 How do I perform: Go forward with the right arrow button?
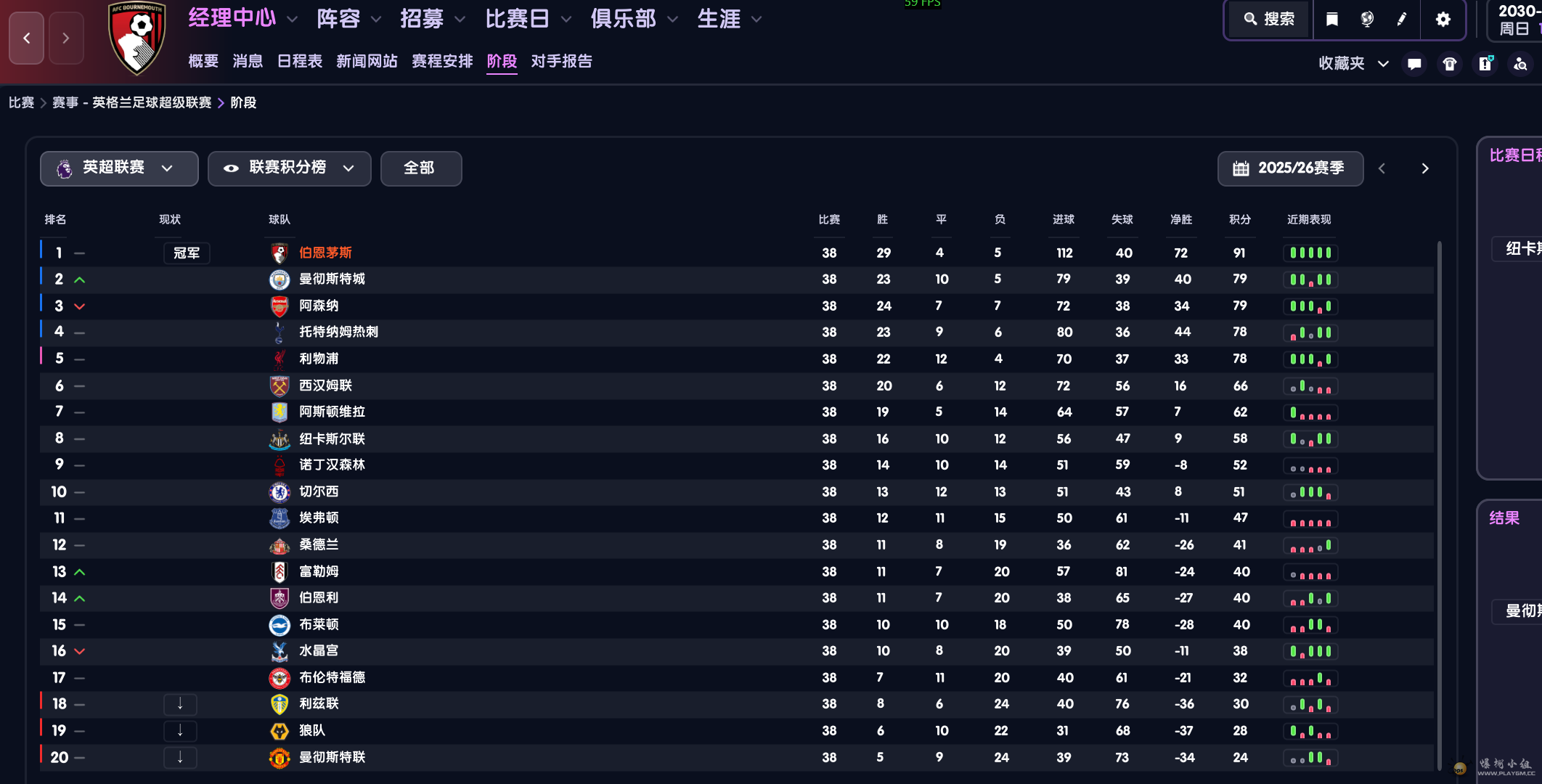click(x=66, y=38)
